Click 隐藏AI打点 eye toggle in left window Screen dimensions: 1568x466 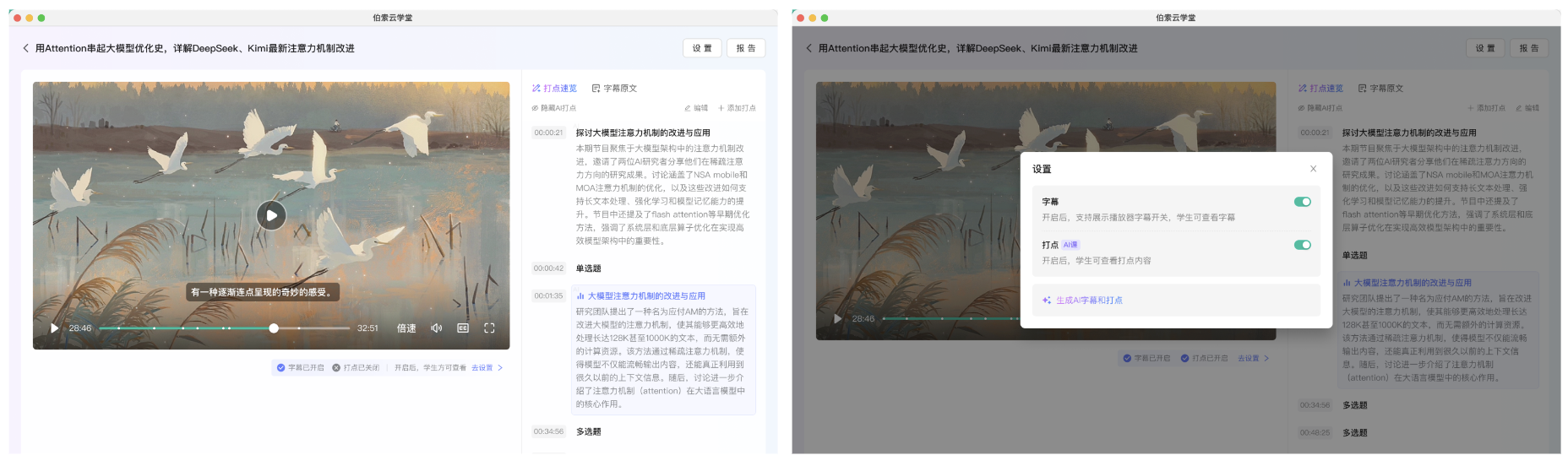(x=553, y=108)
